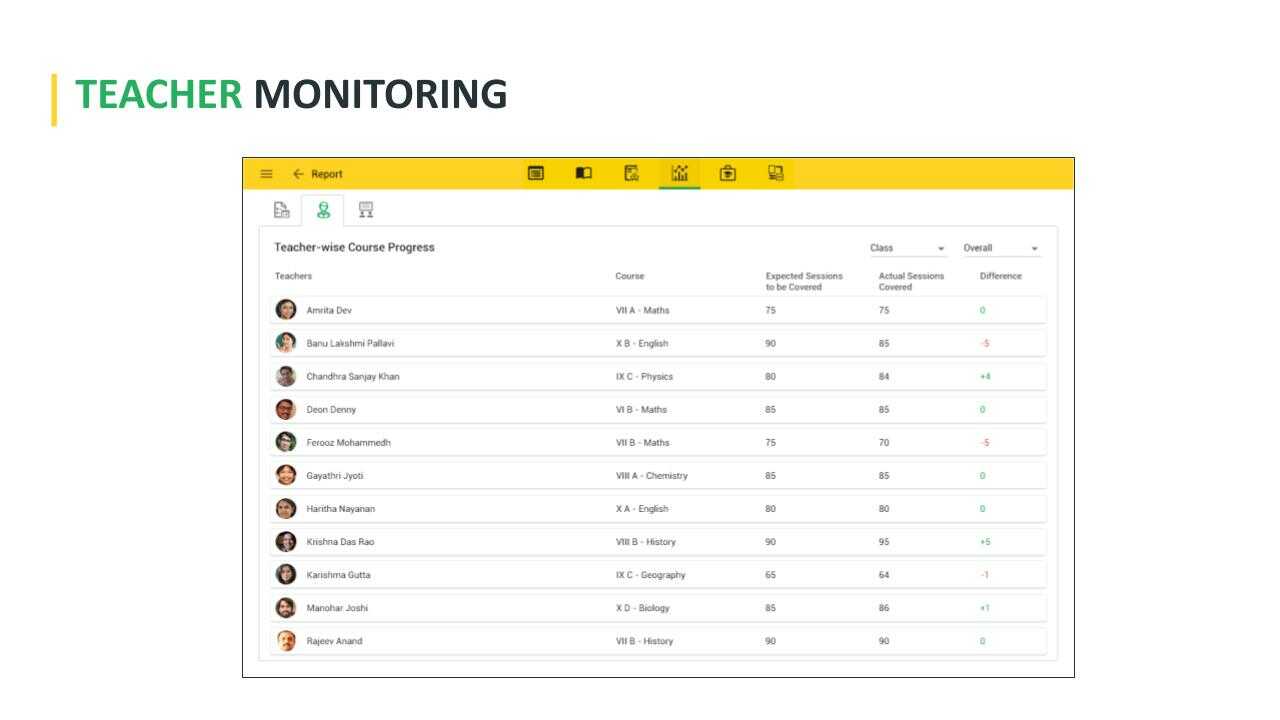Screen dimensions: 1280x720
Task: Open the document report sub-tab
Action: [x=281, y=209]
